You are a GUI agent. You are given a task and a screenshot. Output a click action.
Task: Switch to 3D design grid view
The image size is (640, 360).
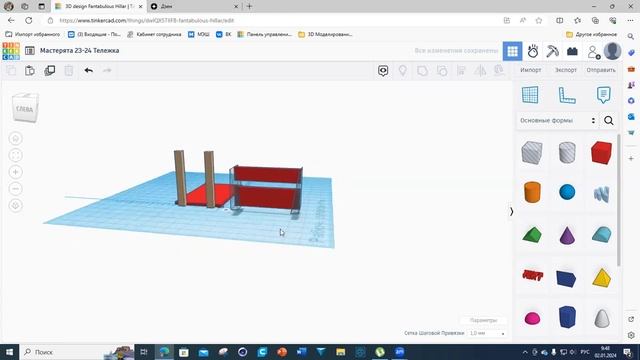[512, 51]
